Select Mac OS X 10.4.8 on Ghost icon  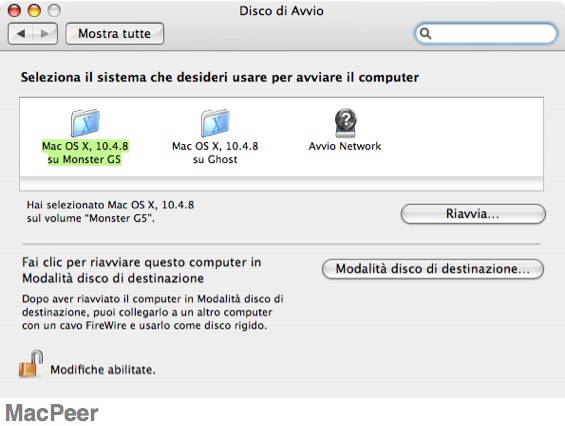[x=215, y=123]
